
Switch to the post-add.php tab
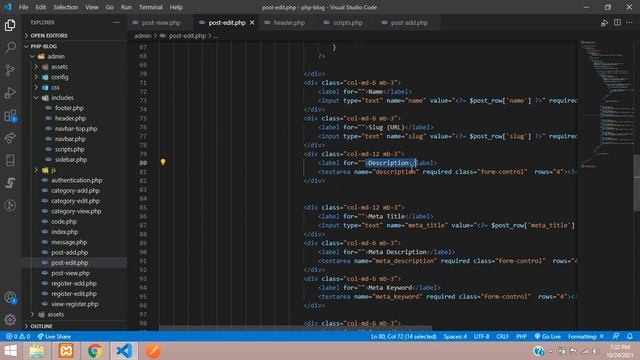pos(409,23)
